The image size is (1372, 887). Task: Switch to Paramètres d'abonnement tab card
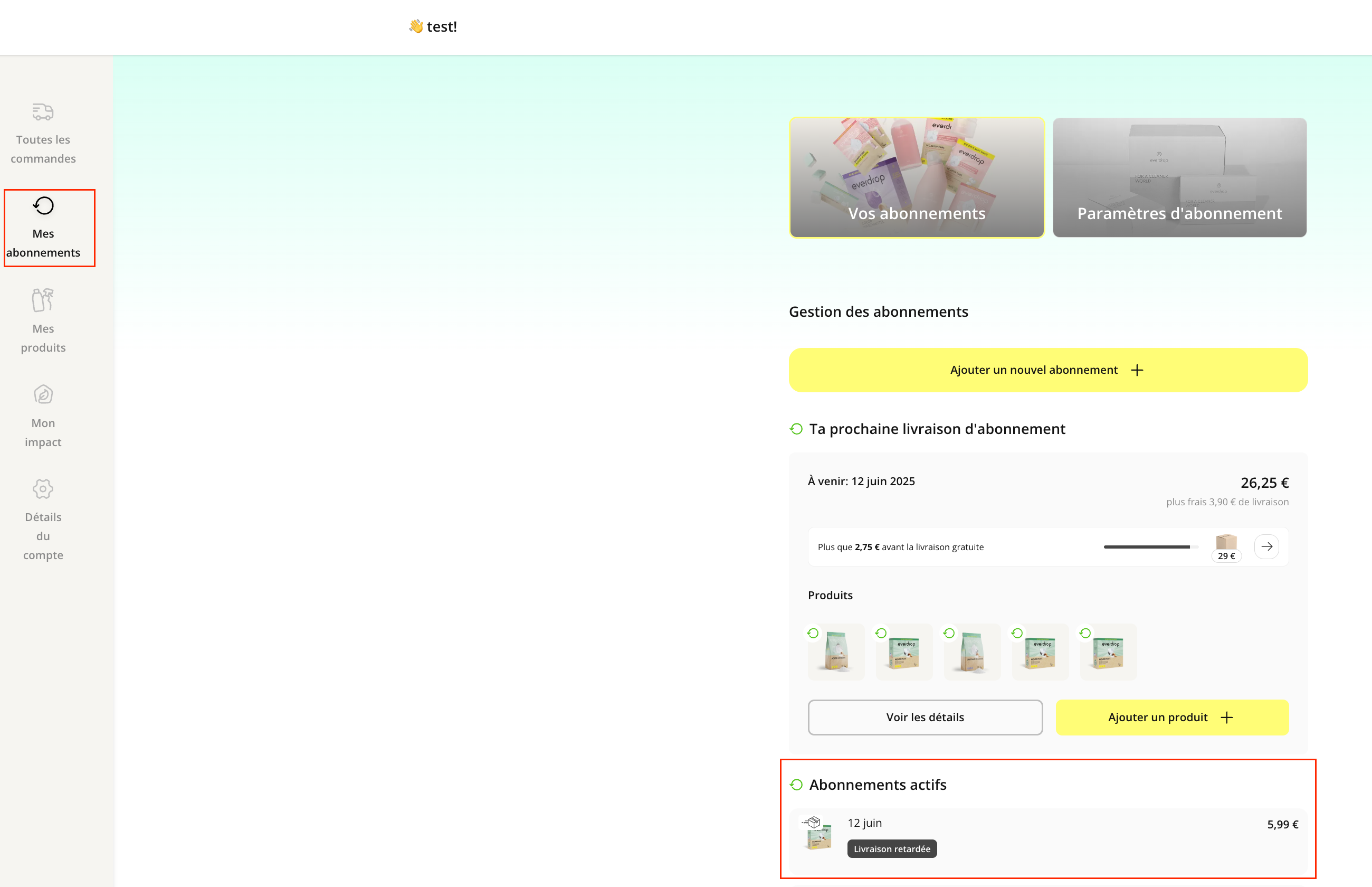(x=1179, y=177)
